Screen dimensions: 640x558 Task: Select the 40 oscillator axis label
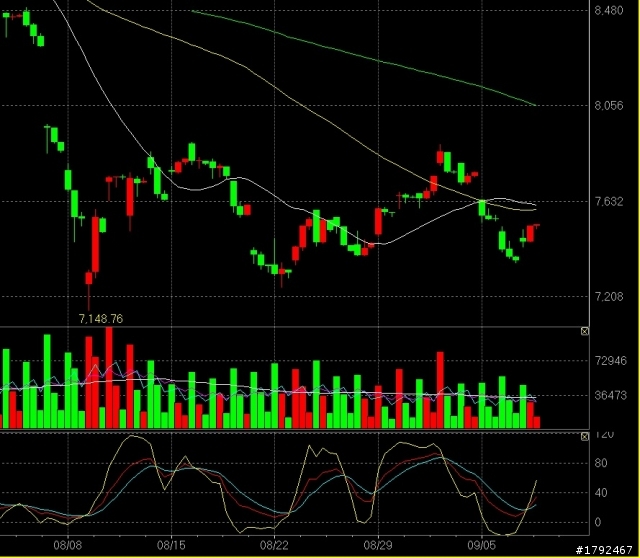pos(601,492)
